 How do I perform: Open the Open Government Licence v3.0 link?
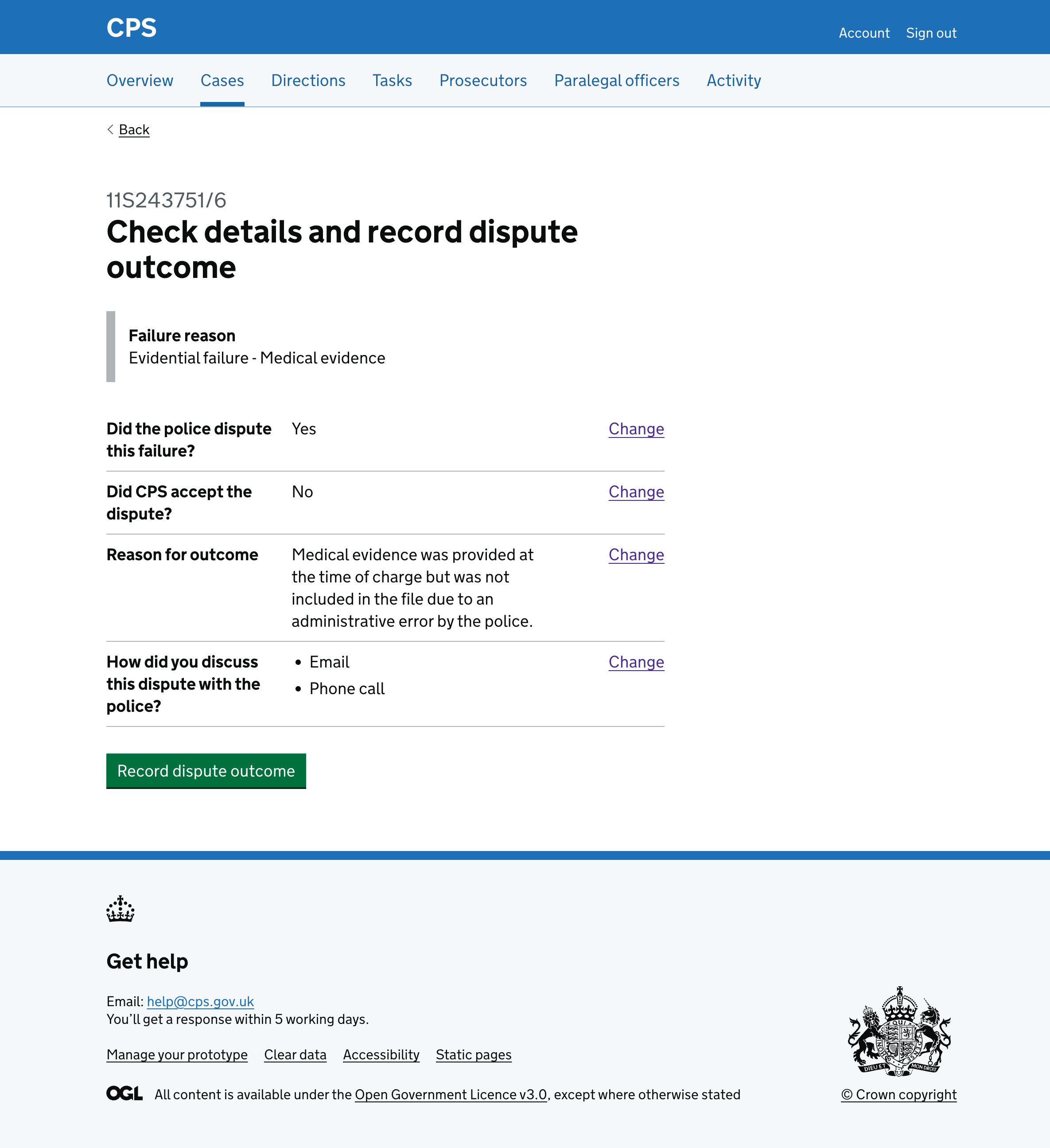[450, 1094]
